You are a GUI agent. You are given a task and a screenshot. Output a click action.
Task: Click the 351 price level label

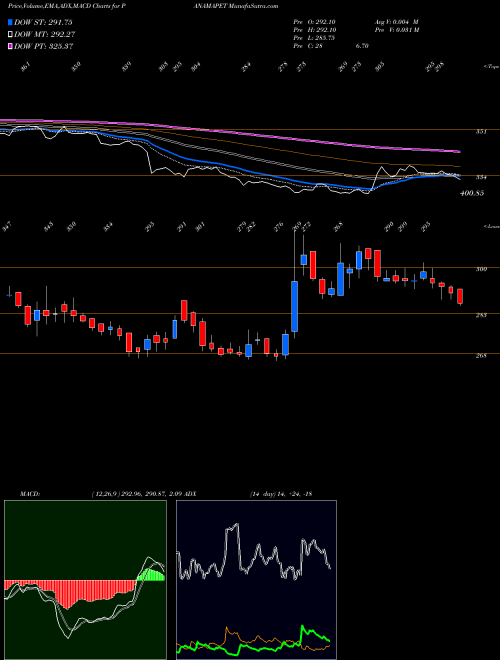coord(481,132)
